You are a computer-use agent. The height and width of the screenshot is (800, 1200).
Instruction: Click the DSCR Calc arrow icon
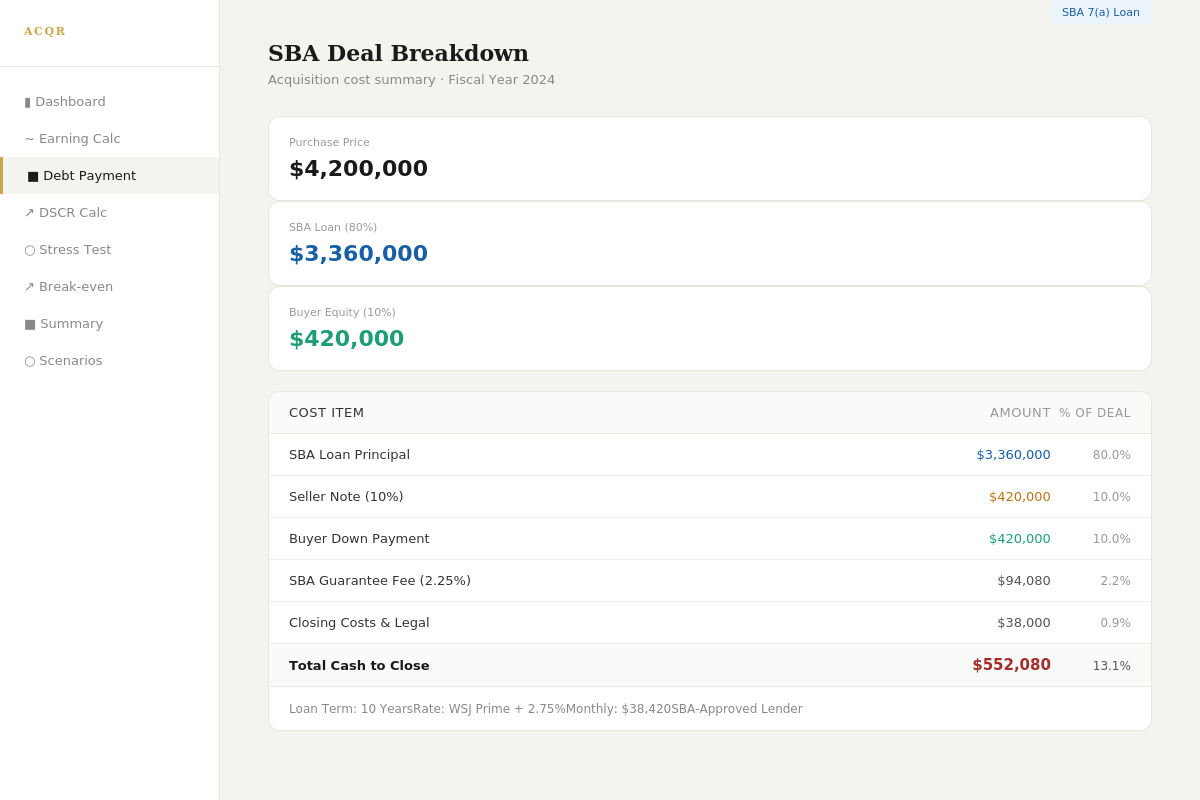coord(29,213)
